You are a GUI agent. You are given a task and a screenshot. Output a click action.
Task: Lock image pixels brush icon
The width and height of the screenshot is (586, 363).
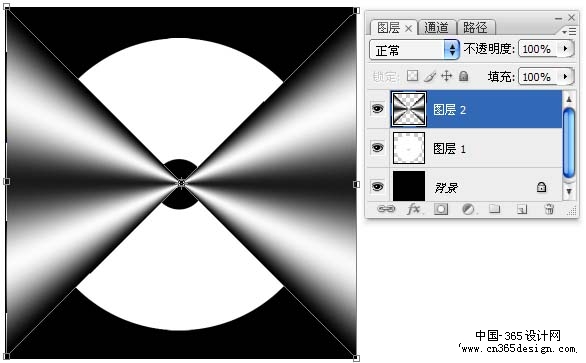(430, 76)
